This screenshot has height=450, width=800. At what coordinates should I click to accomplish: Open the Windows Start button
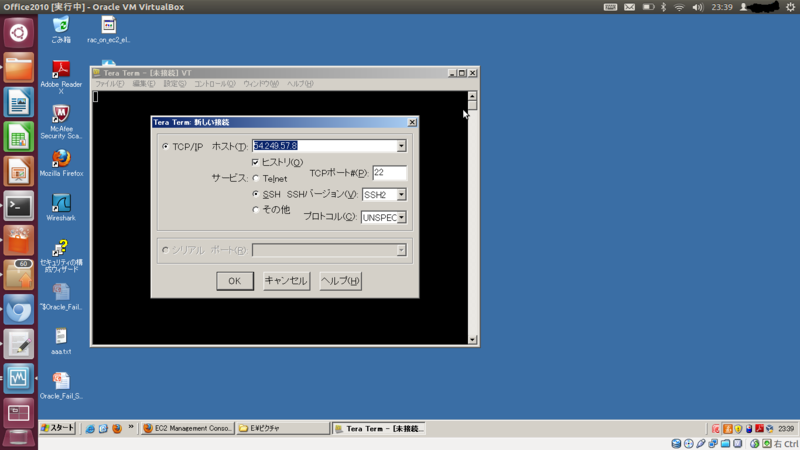pos(58,428)
